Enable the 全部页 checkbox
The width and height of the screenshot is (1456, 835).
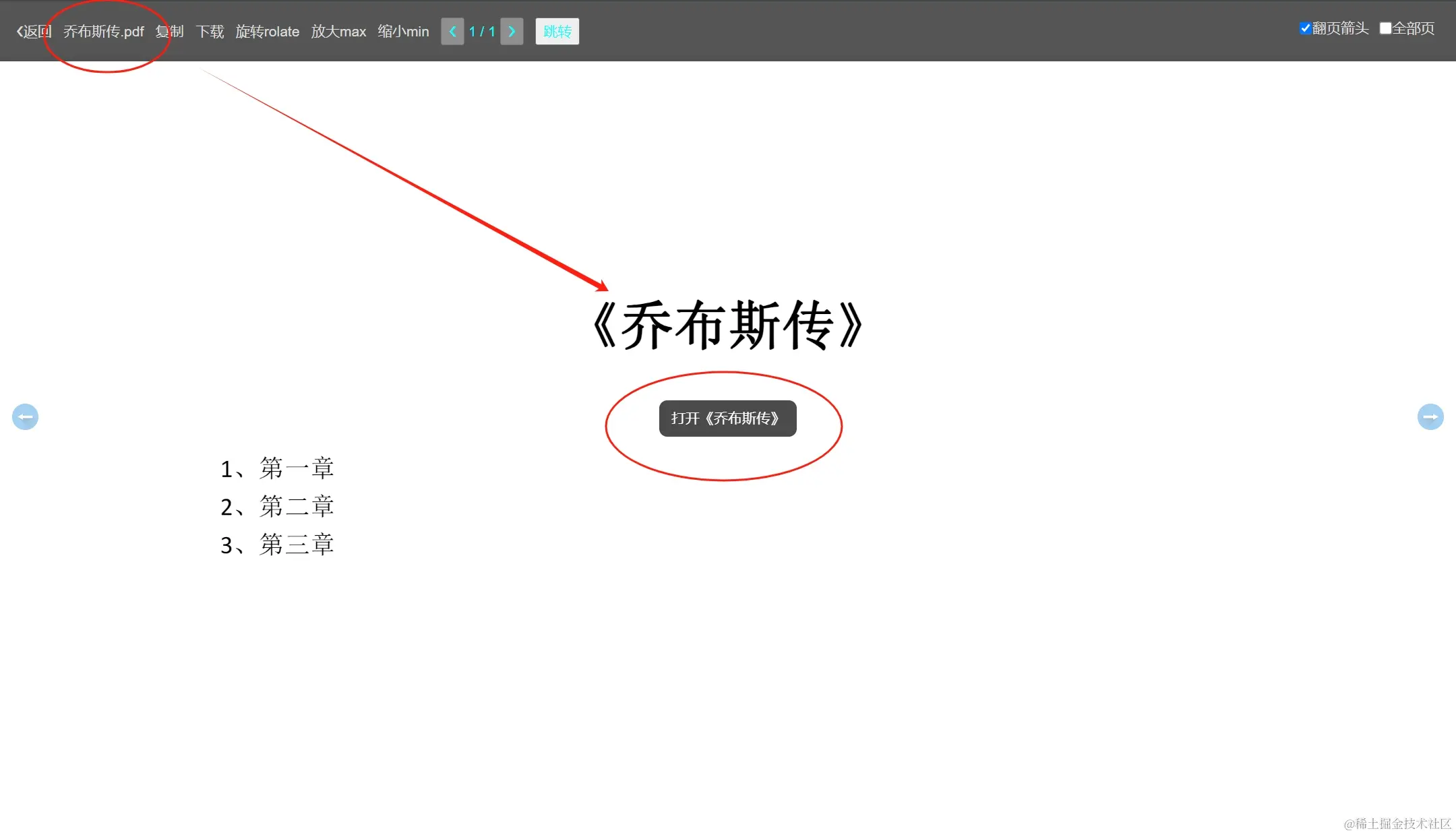(x=1385, y=28)
